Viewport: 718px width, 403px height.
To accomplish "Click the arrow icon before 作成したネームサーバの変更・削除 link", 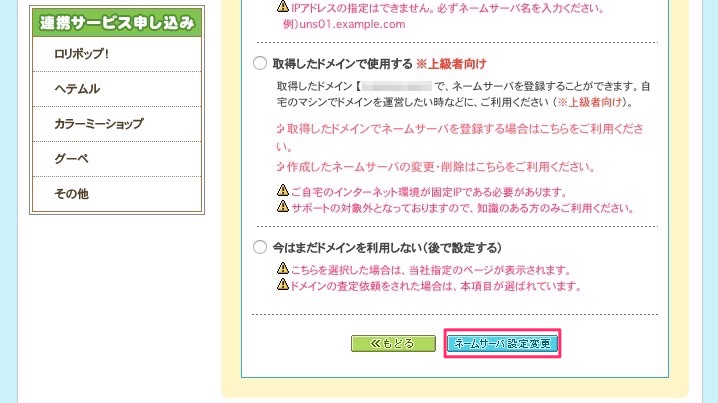I will pos(280,167).
